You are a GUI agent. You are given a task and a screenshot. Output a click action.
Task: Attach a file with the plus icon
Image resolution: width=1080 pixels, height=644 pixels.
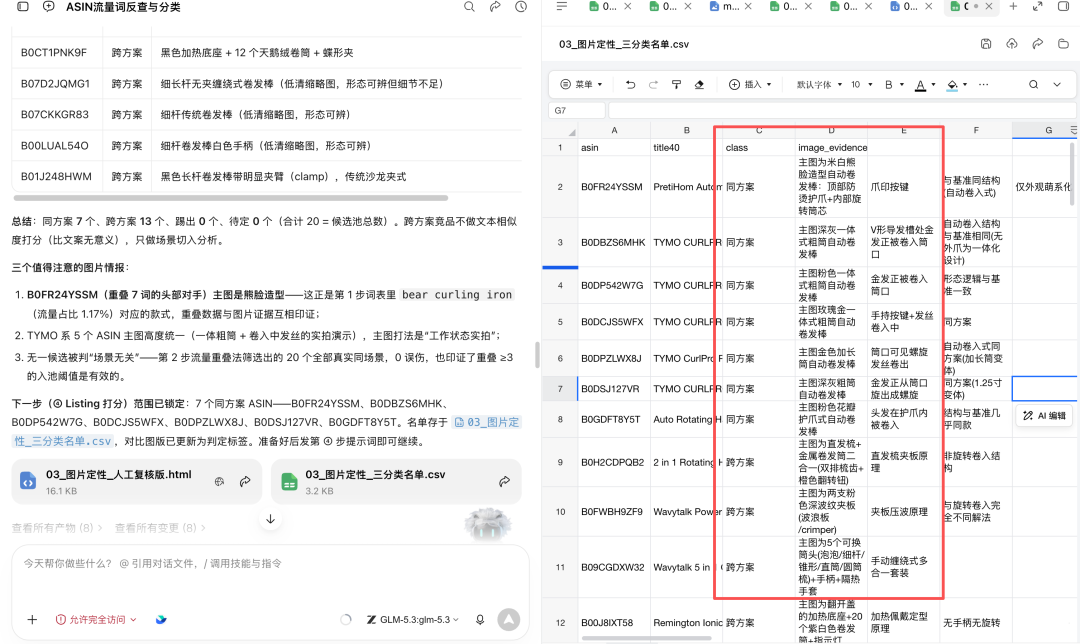click(32, 619)
